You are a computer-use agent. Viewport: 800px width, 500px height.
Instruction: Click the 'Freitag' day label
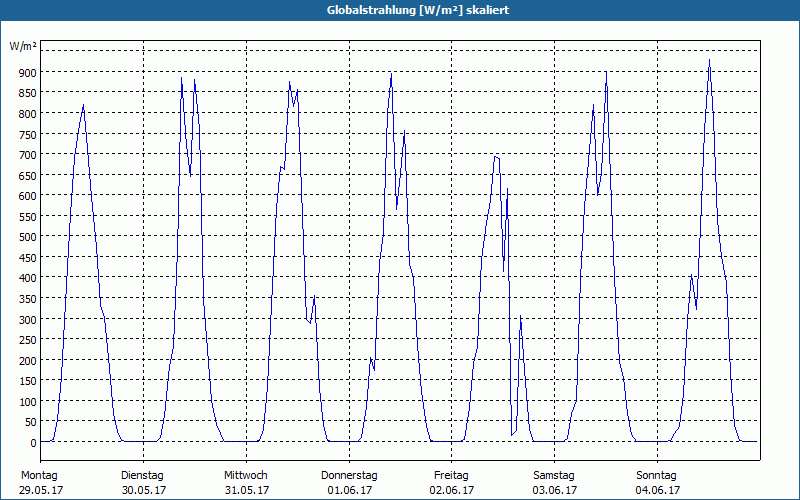[451, 476]
